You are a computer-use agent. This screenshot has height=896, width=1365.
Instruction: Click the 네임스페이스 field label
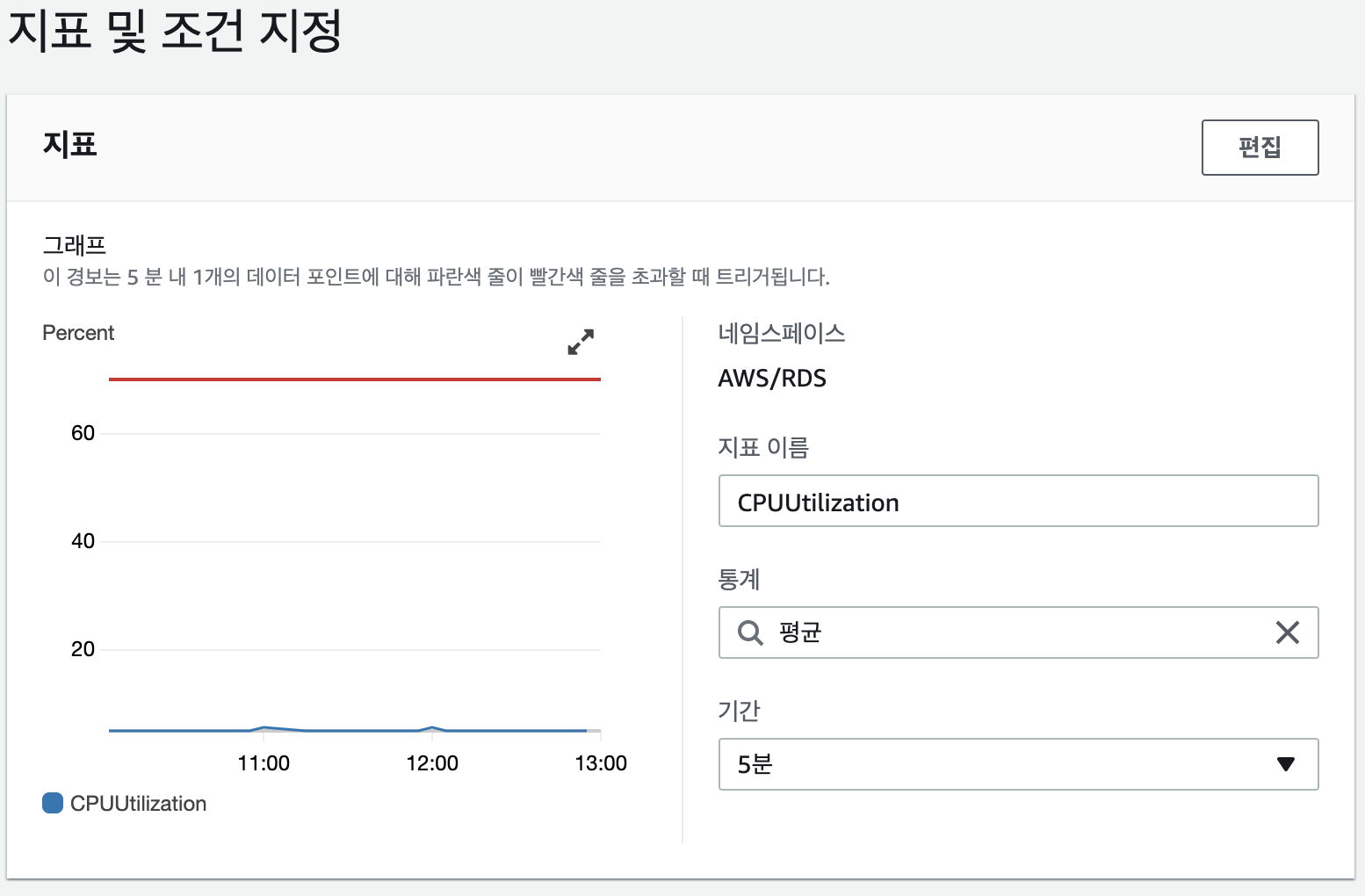pos(782,334)
